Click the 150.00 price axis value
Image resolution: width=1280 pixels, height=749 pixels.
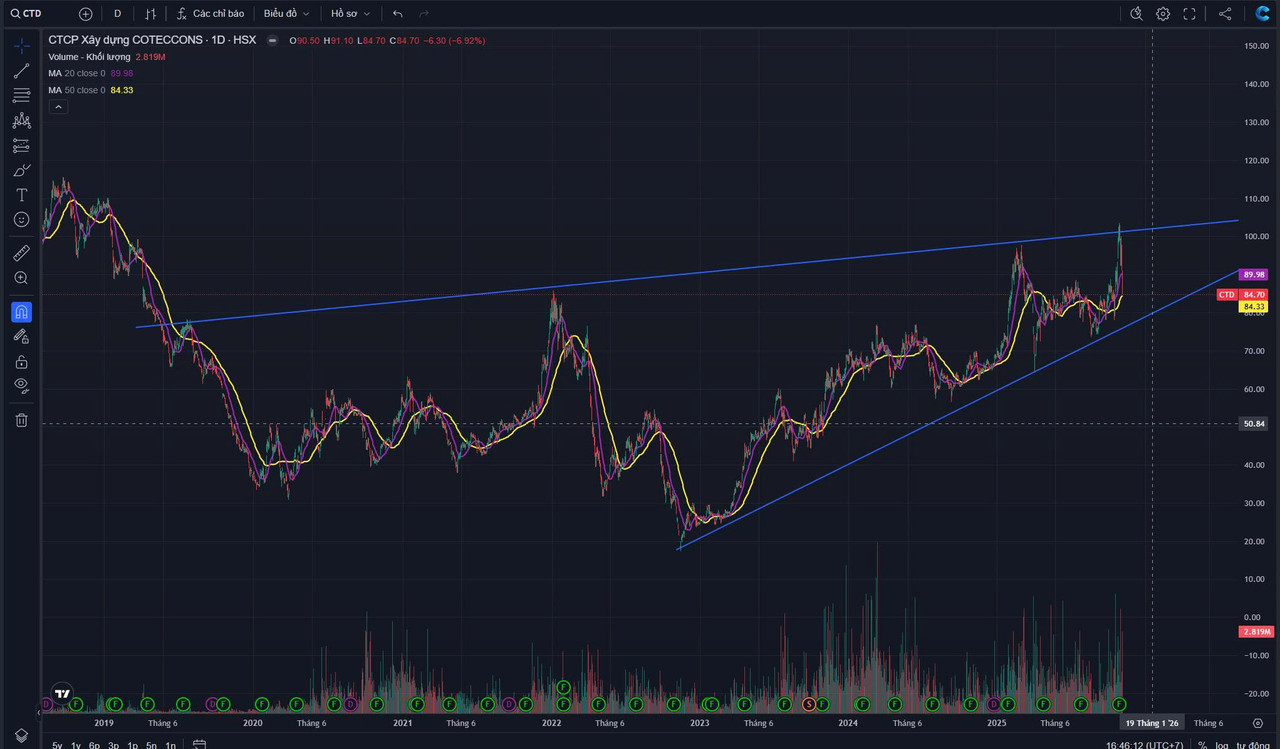[1256, 46]
